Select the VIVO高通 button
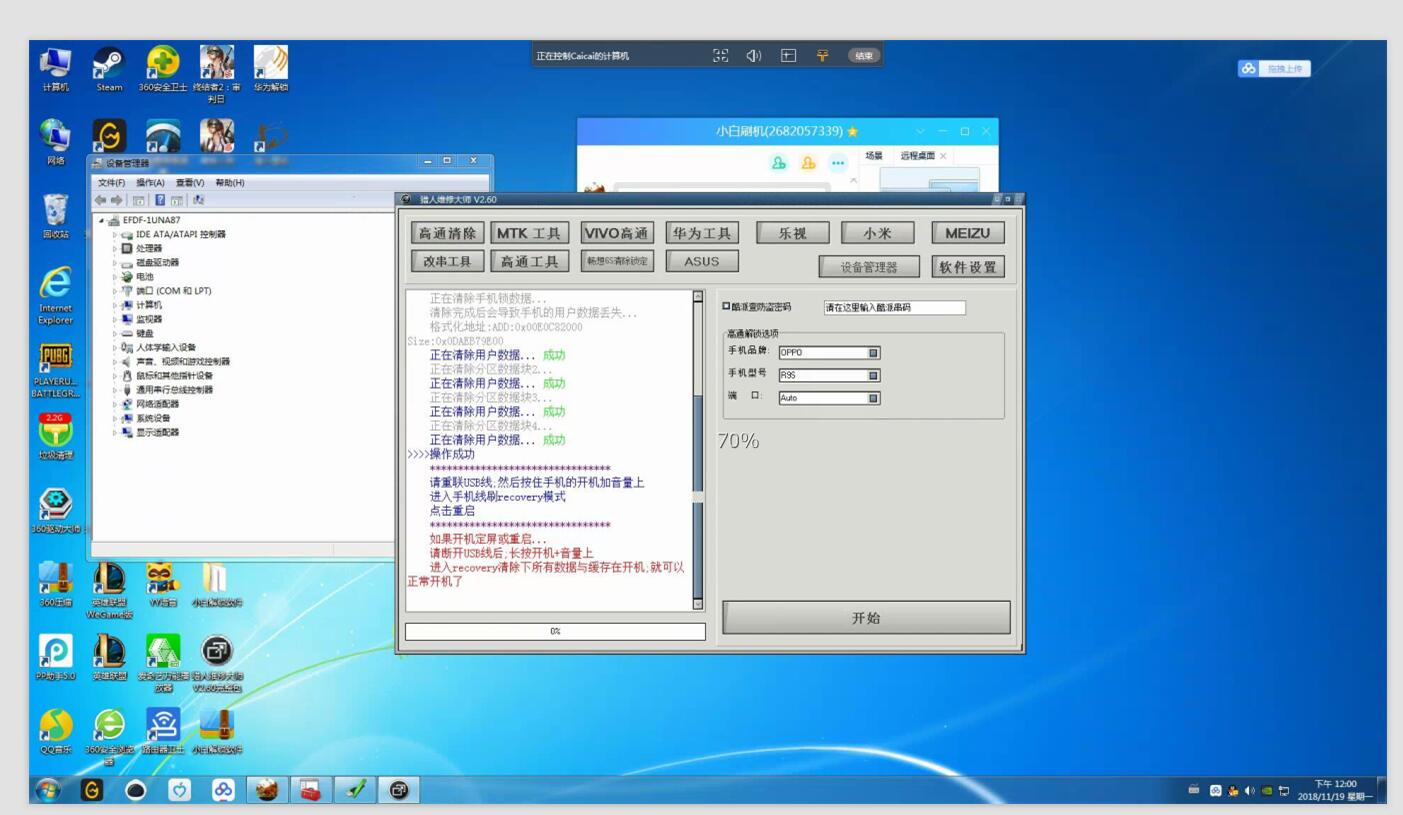This screenshot has width=1403, height=815. [x=616, y=233]
